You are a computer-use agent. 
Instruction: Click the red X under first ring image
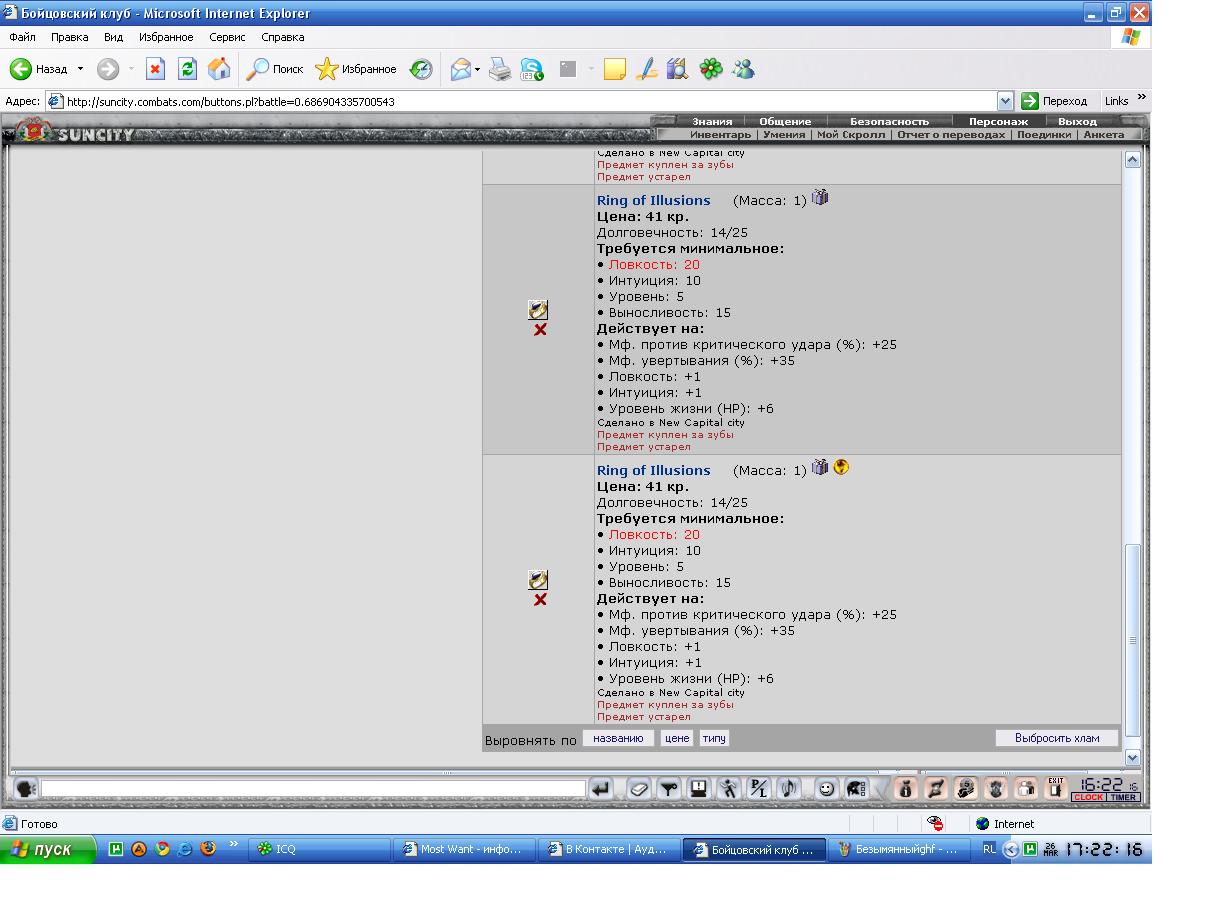540,330
